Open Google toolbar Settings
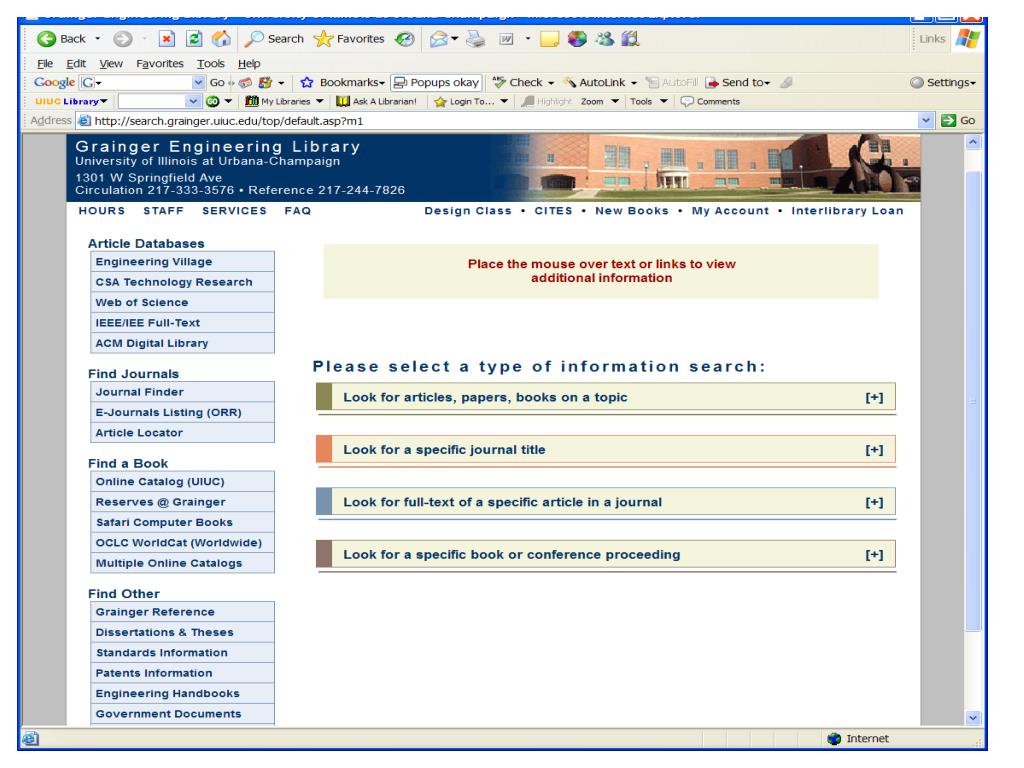Viewport: 1024px width, 768px height. pyautogui.click(x=943, y=82)
